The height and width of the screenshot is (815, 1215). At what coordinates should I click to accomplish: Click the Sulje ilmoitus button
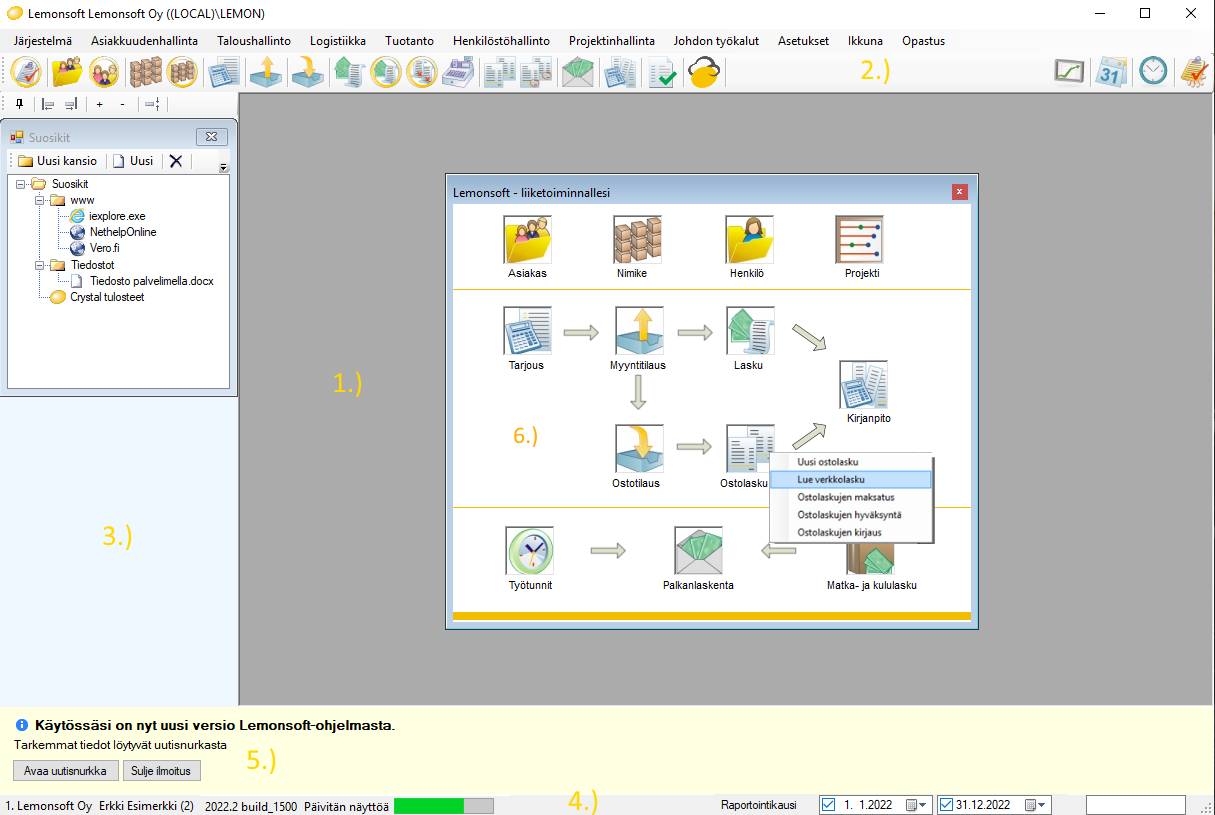(x=162, y=770)
